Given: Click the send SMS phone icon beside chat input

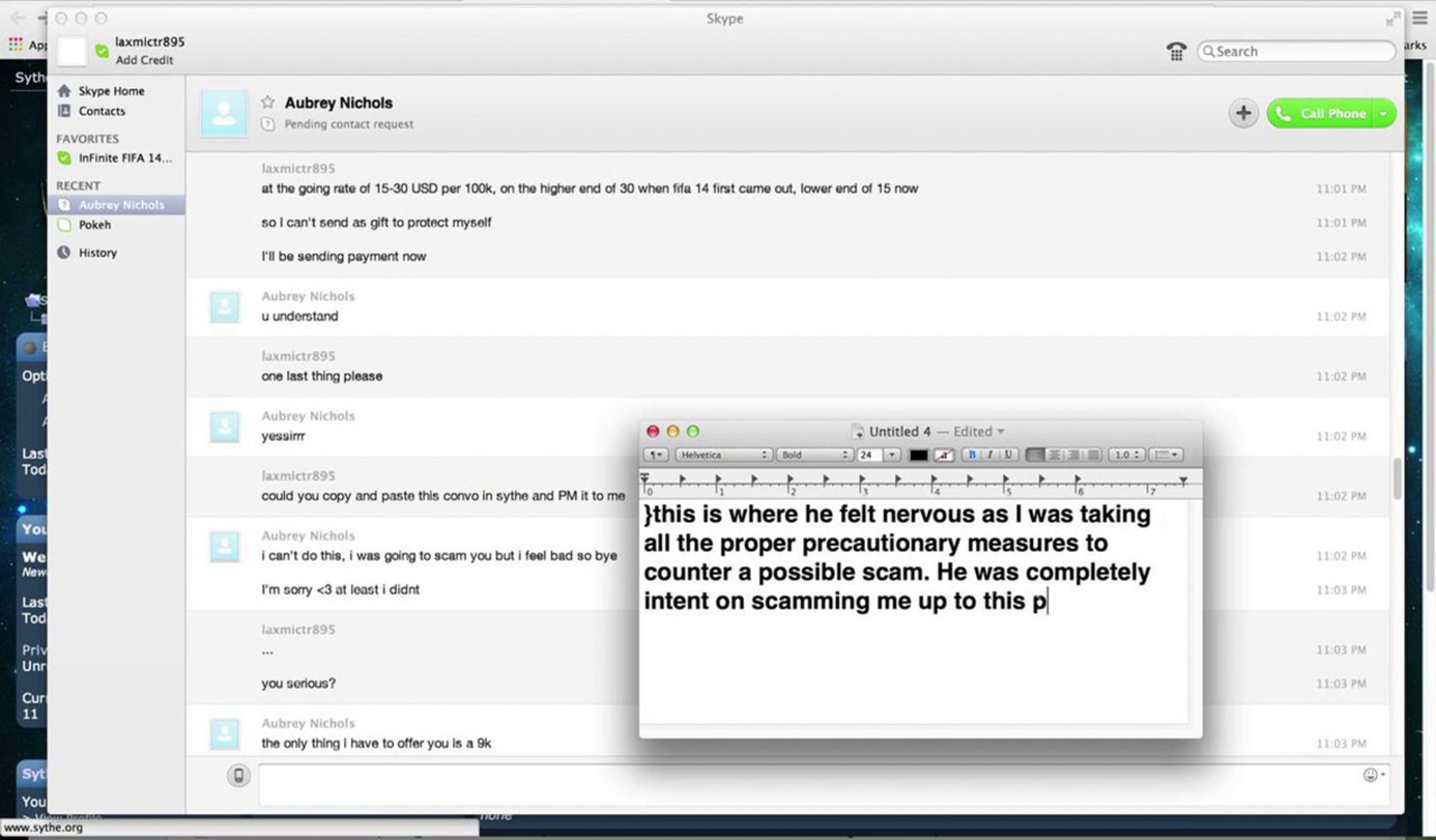Looking at the screenshot, I should [x=238, y=776].
